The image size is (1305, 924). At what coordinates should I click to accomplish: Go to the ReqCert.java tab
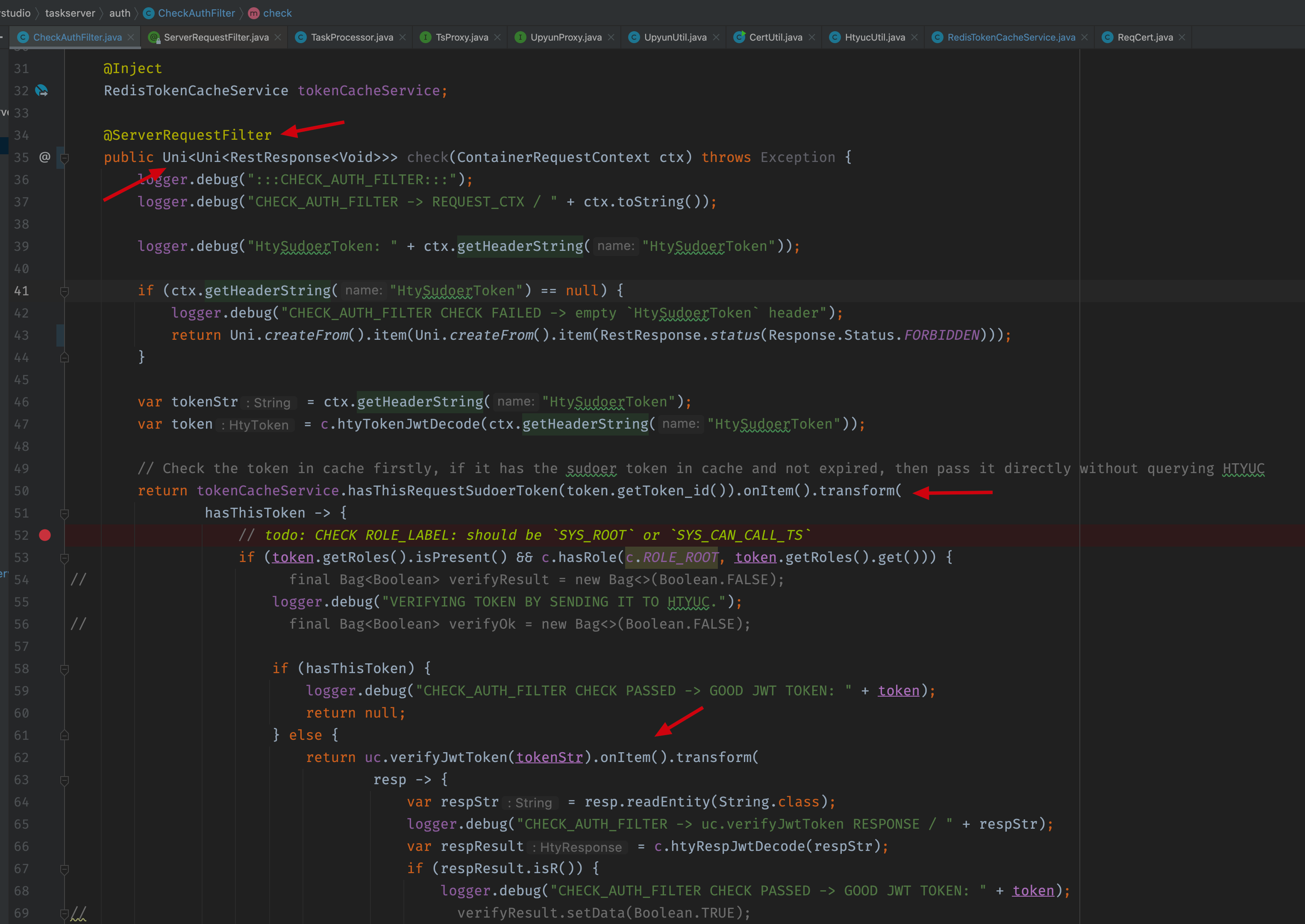click(1145, 37)
